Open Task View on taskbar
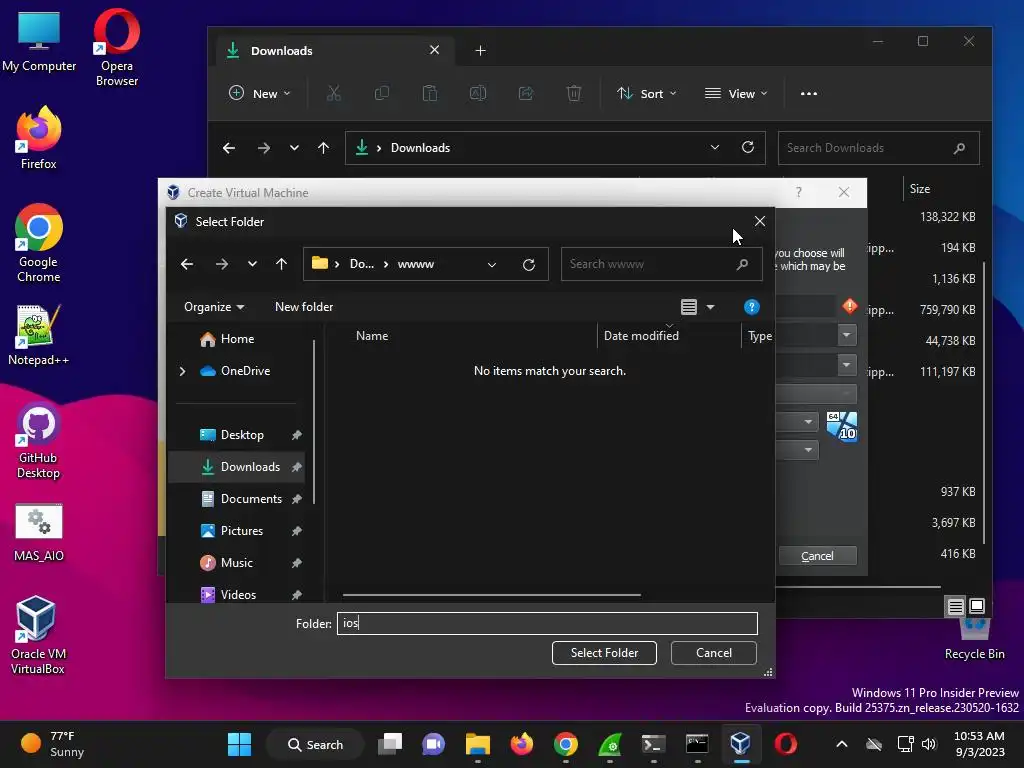Viewport: 1024px width, 768px height. (x=391, y=744)
